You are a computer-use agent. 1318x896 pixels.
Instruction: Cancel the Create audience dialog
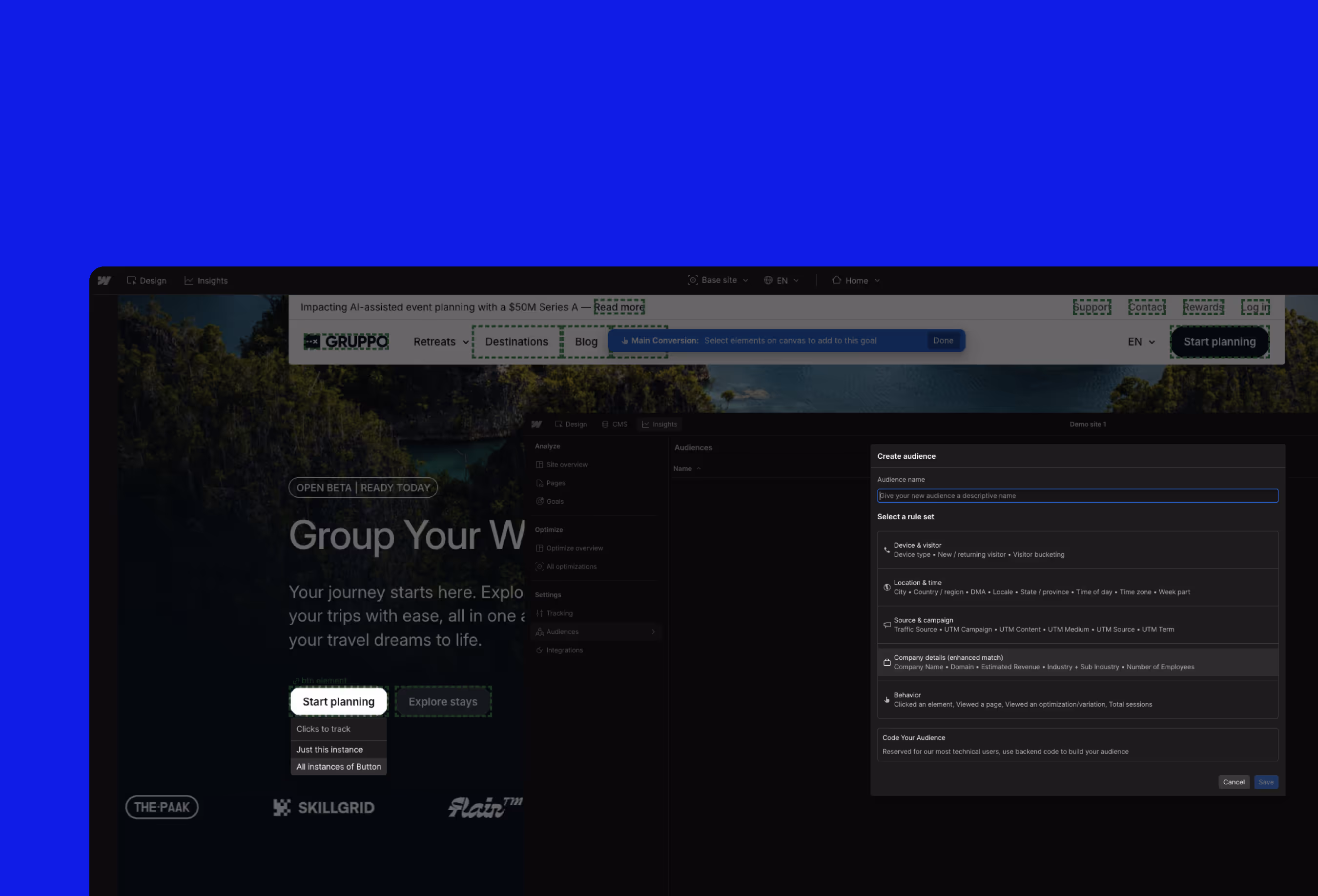tap(1233, 782)
